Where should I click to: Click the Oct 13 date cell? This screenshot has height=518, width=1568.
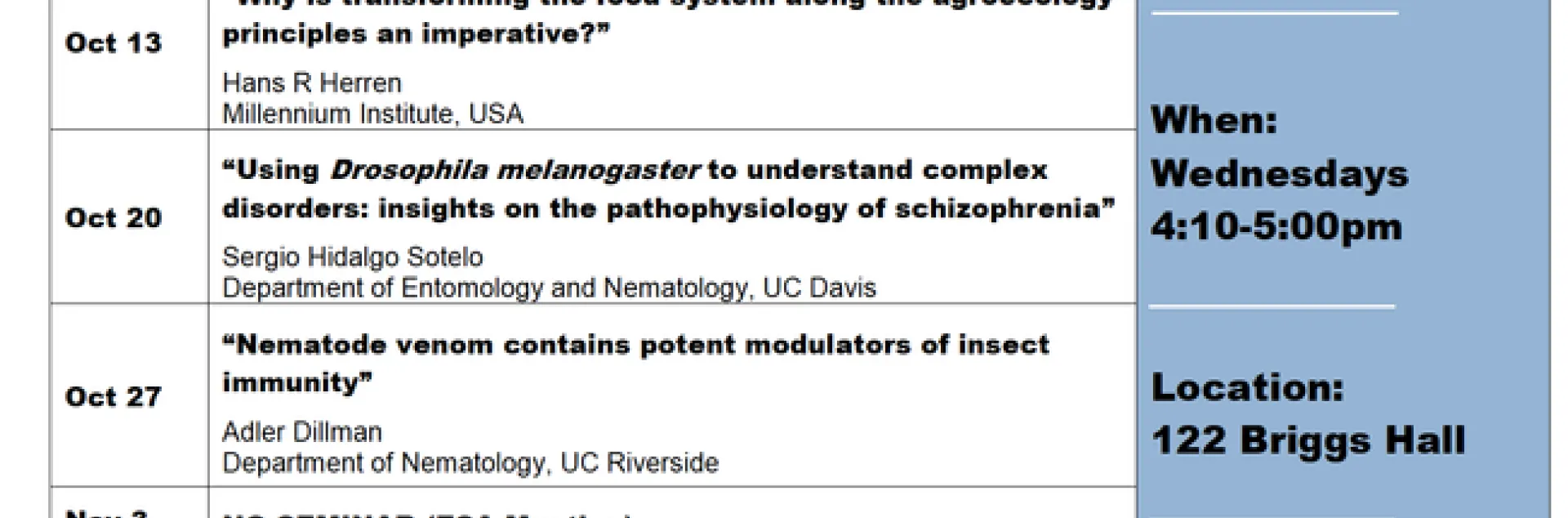click(x=114, y=43)
